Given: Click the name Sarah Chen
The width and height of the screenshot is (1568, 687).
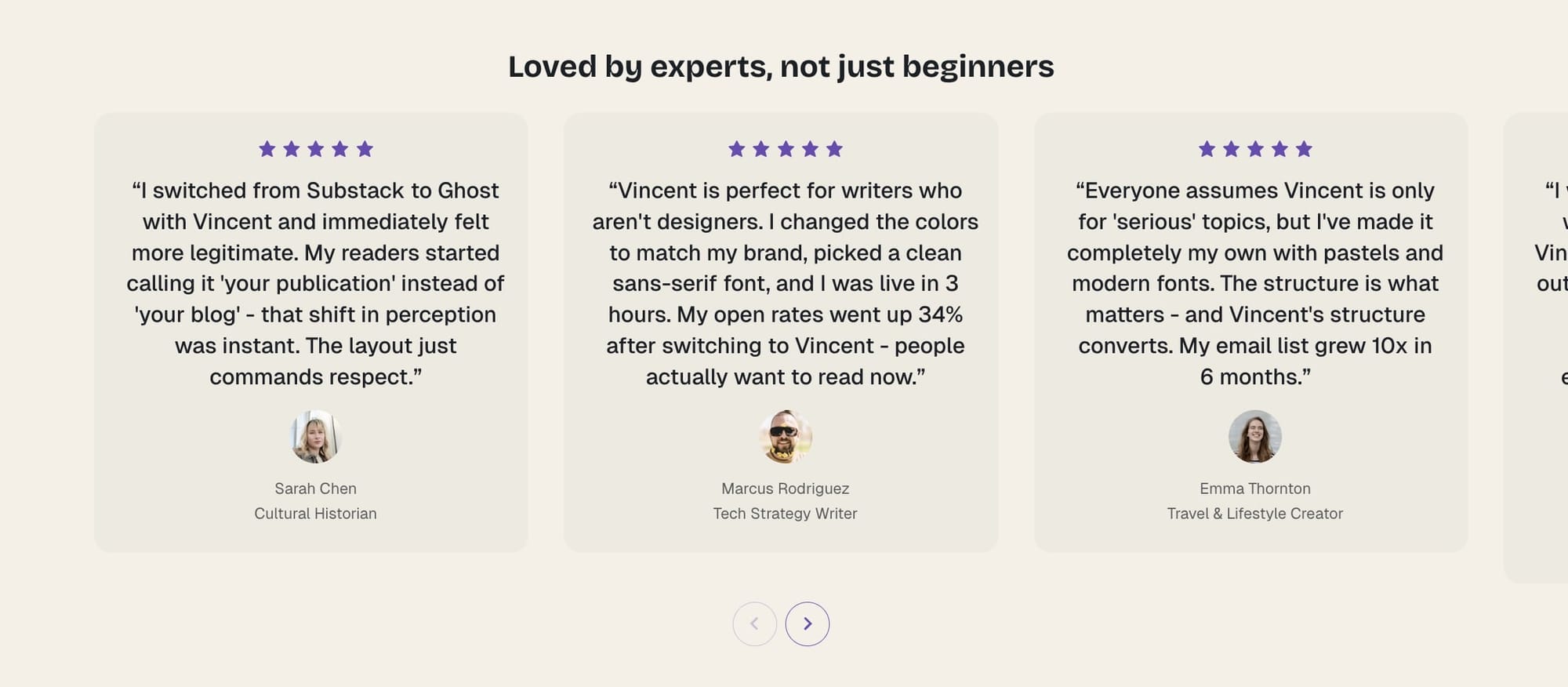Looking at the screenshot, I should point(316,488).
